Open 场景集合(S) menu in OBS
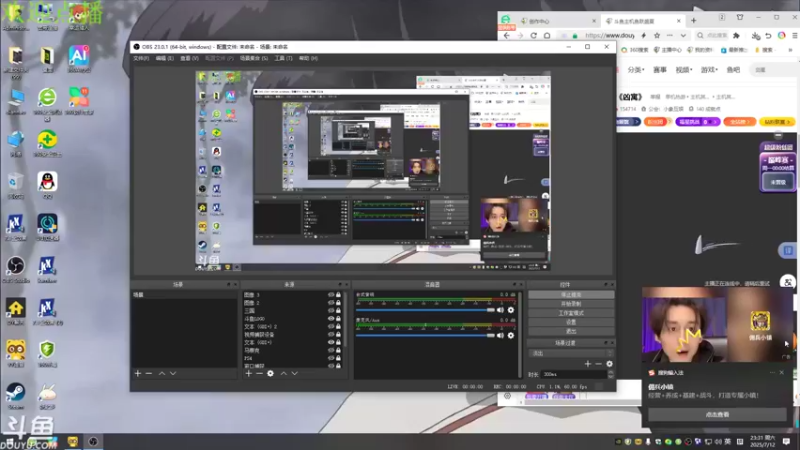800x450 pixels. pyautogui.click(x=254, y=59)
